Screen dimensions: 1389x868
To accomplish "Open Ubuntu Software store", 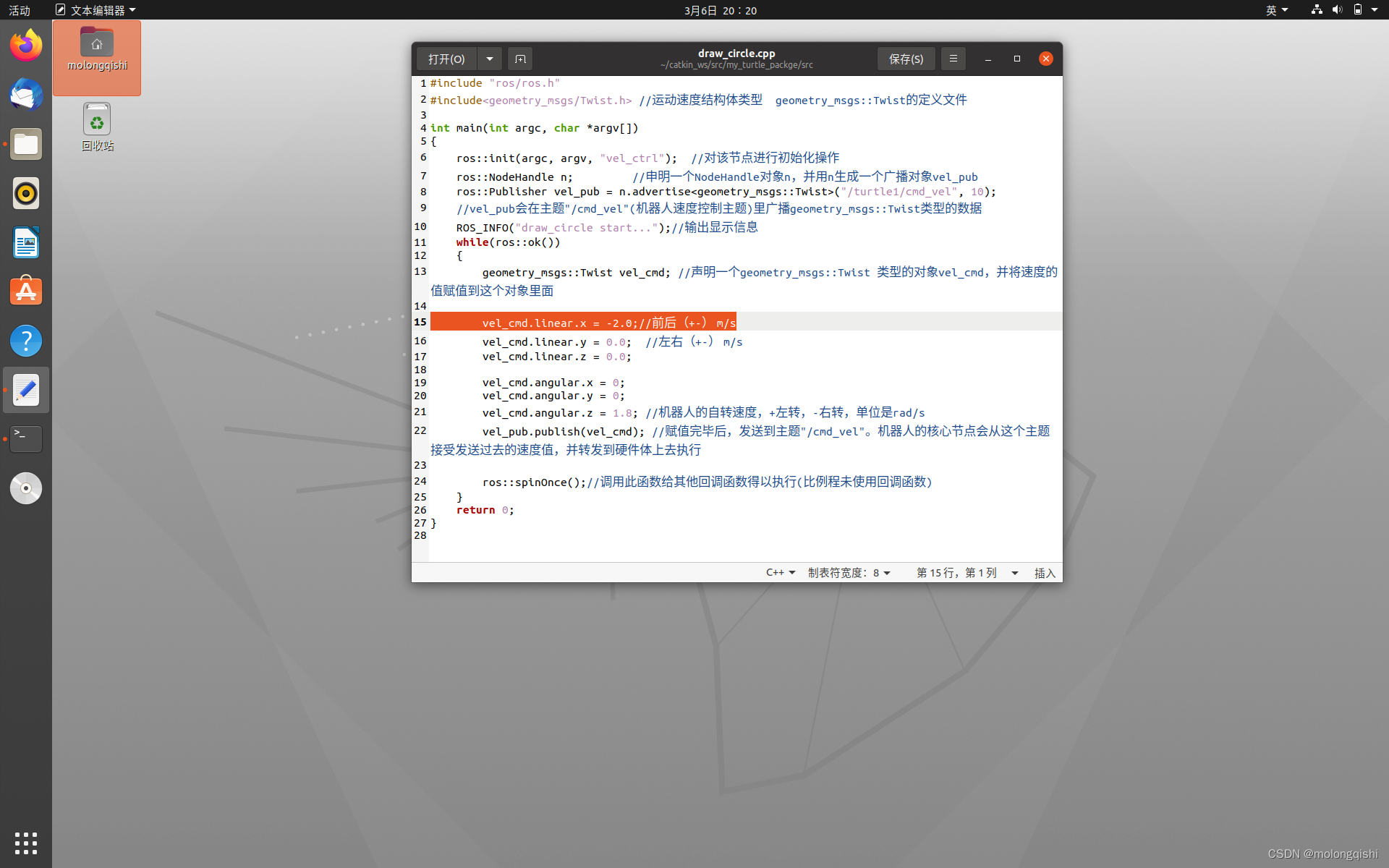I will (26, 292).
